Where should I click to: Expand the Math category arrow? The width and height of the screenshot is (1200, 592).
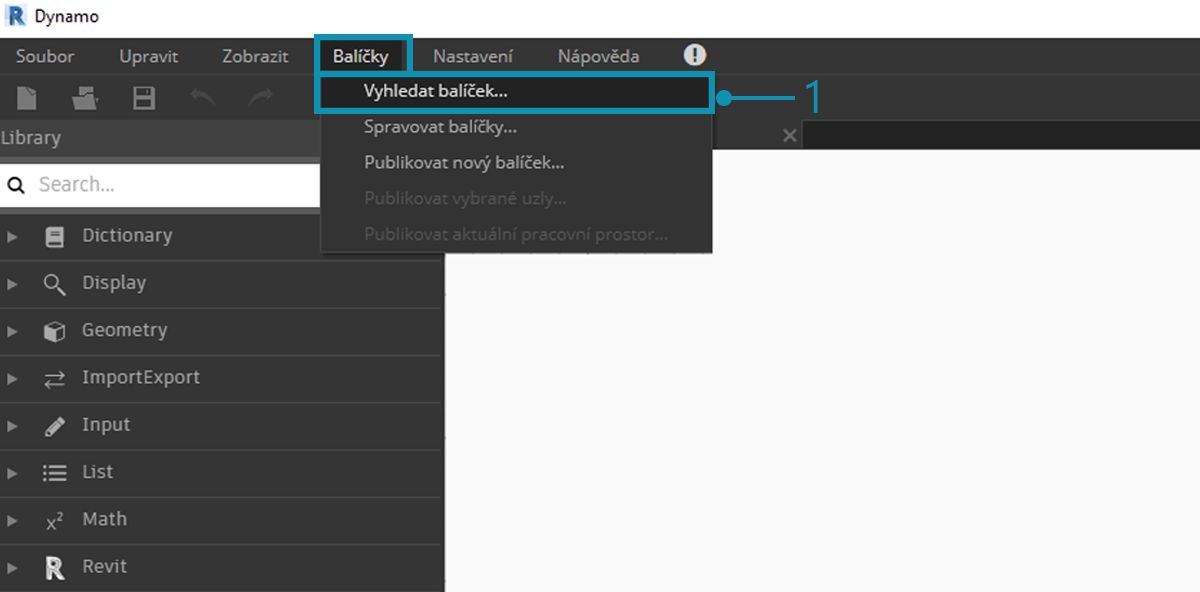pos(12,521)
